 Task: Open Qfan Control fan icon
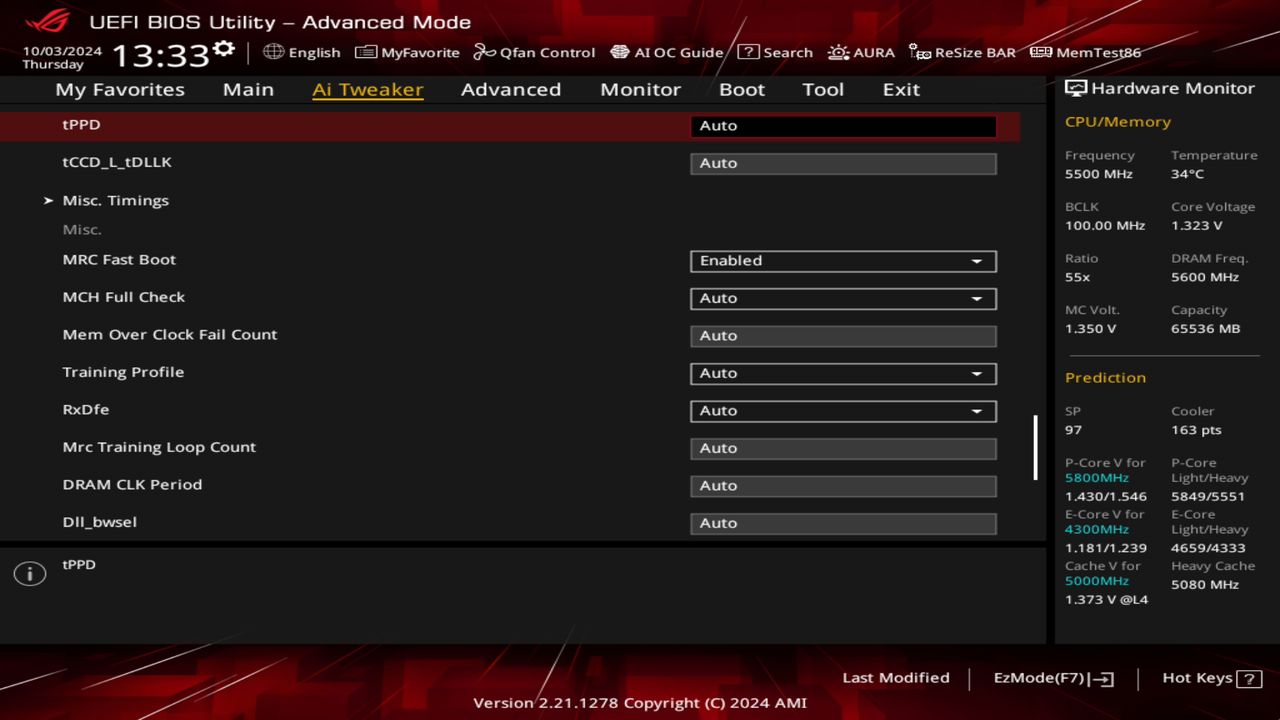point(484,52)
